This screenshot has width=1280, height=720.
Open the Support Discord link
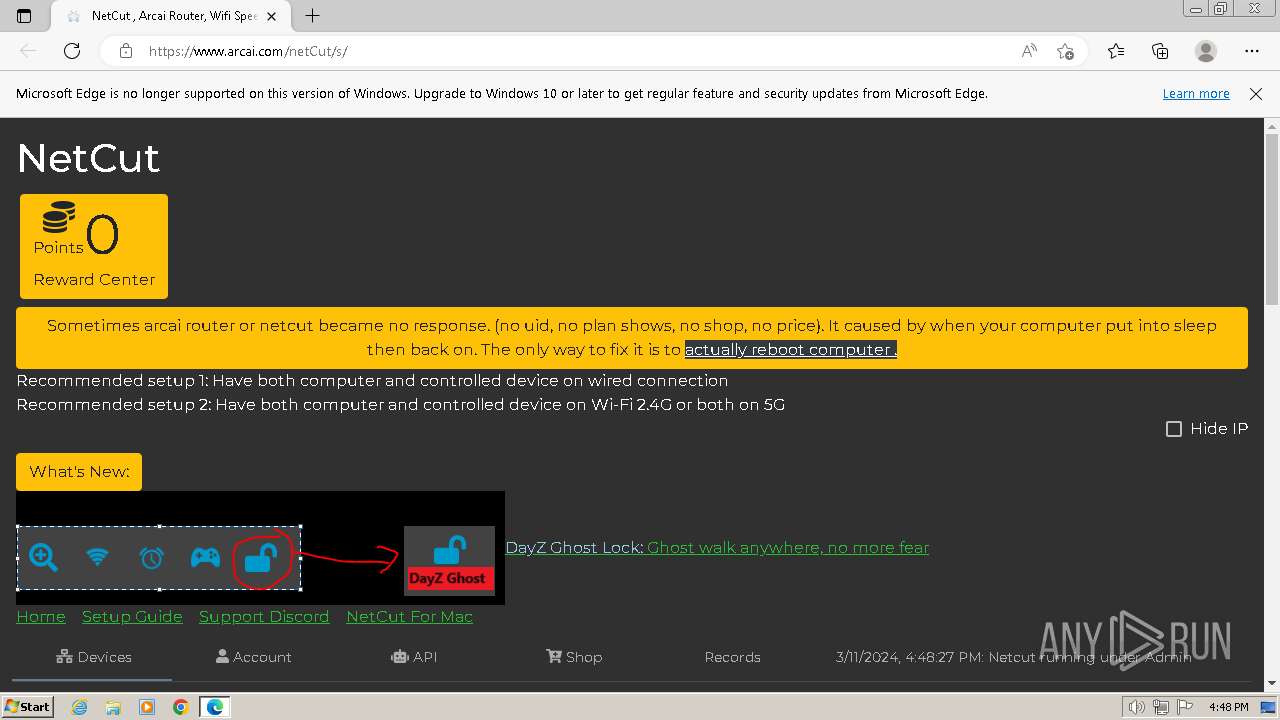pyautogui.click(x=264, y=617)
